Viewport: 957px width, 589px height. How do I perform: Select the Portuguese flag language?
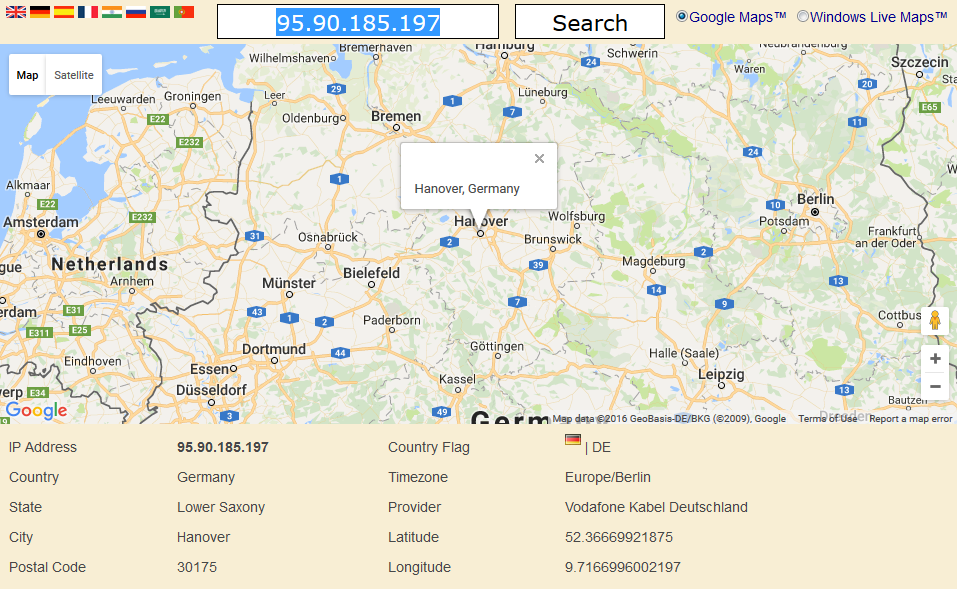[x=184, y=12]
